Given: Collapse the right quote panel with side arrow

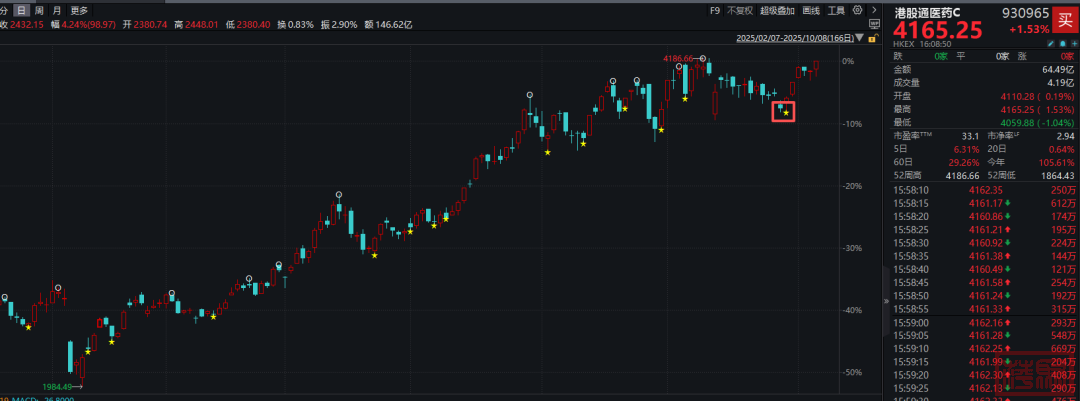Looking at the screenshot, I should point(884,300).
